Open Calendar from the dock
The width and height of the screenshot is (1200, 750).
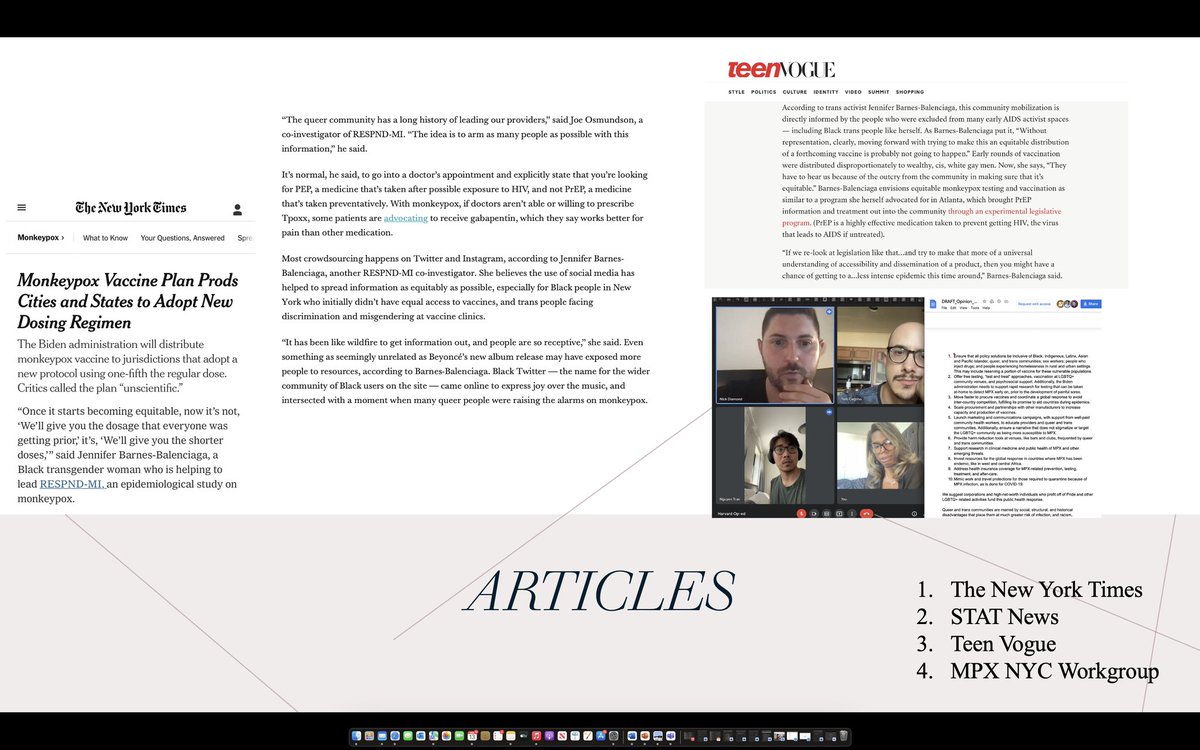tap(472, 736)
